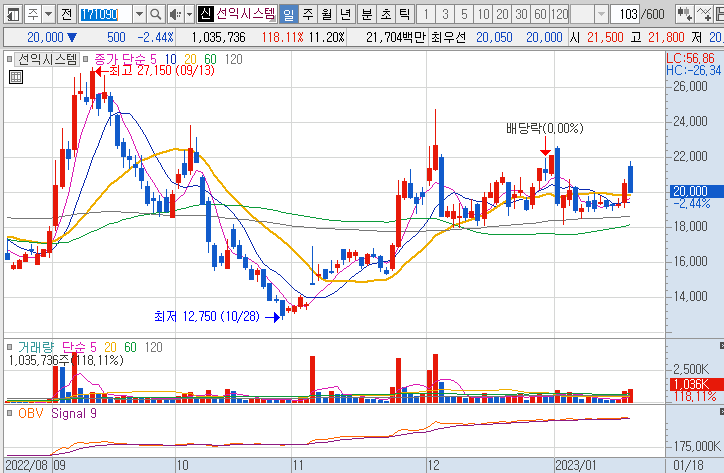Image resolution: width=724 pixels, height=473 pixels.
Task: Click the blue 10 moving average label
Action: click(170, 59)
